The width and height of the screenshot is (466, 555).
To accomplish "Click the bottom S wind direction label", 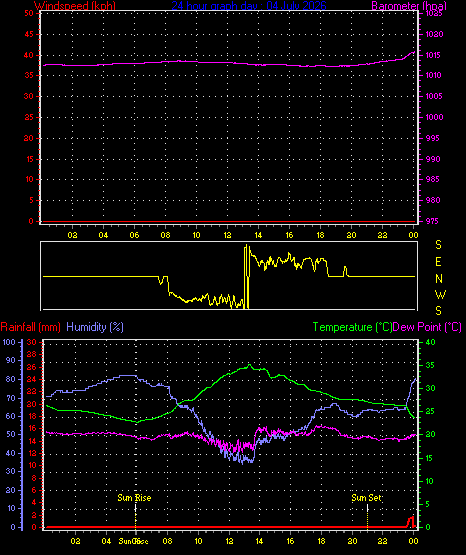I will pos(438,311).
